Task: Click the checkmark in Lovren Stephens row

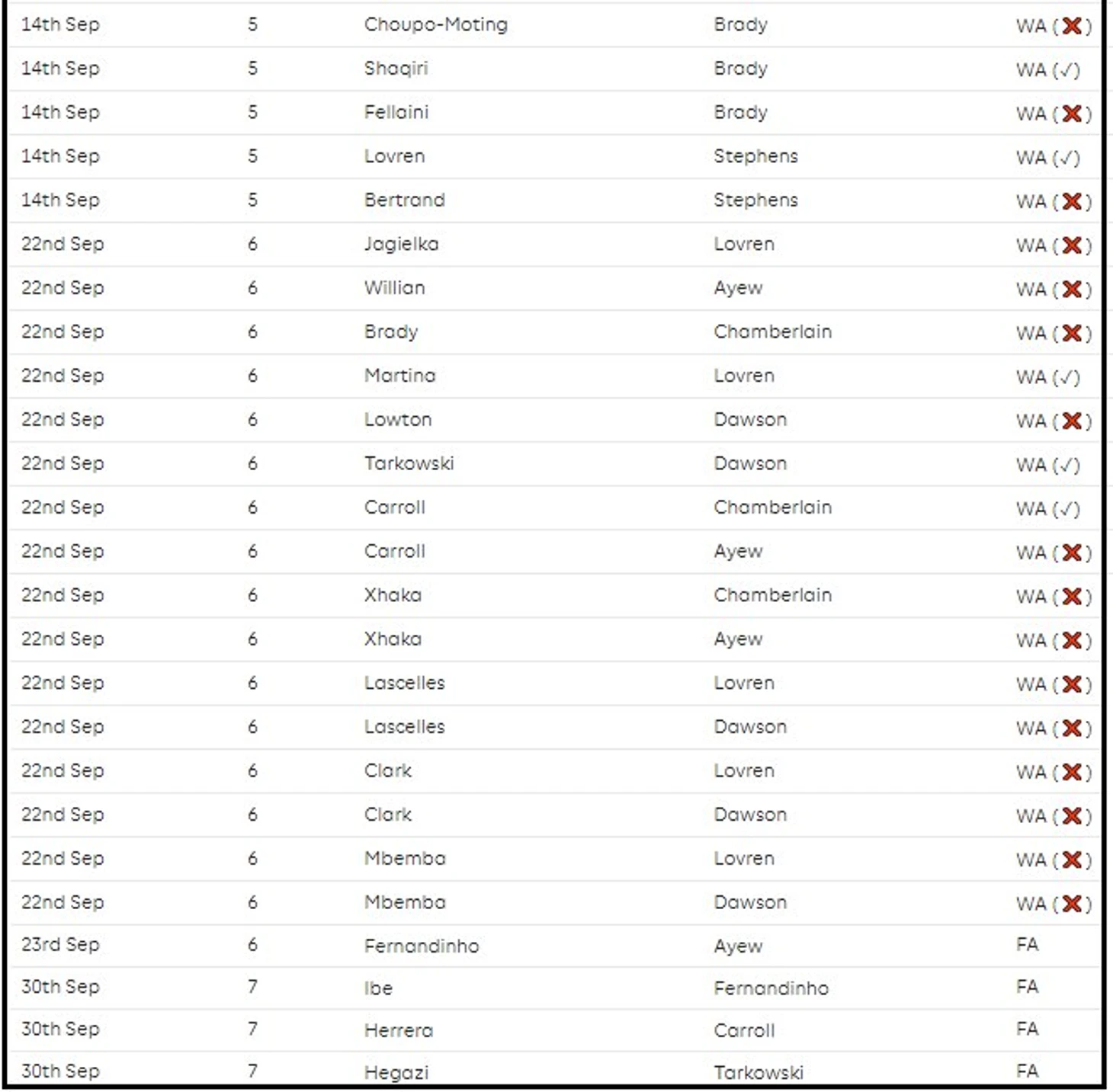Action: [x=1066, y=158]
